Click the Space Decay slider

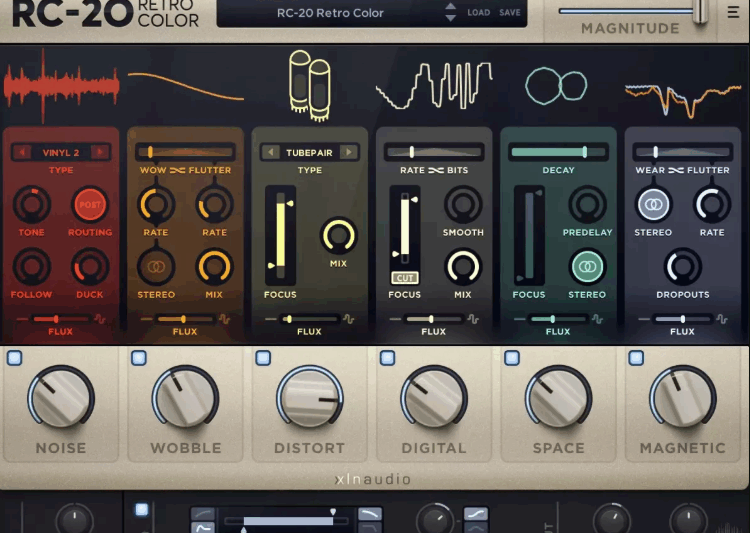coord(558,152)
